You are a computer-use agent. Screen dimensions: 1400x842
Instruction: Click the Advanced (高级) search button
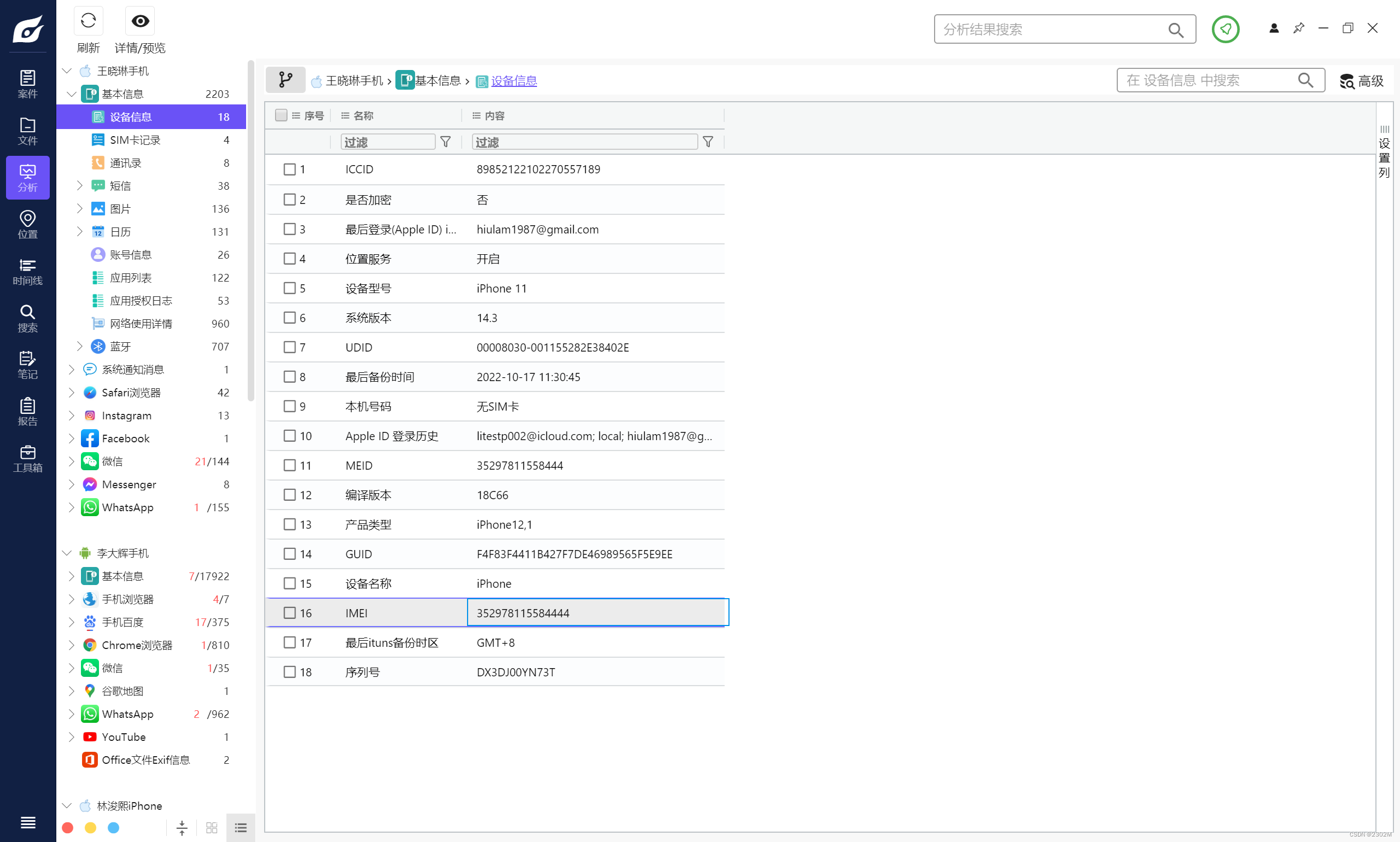[x=1361, y=81]
